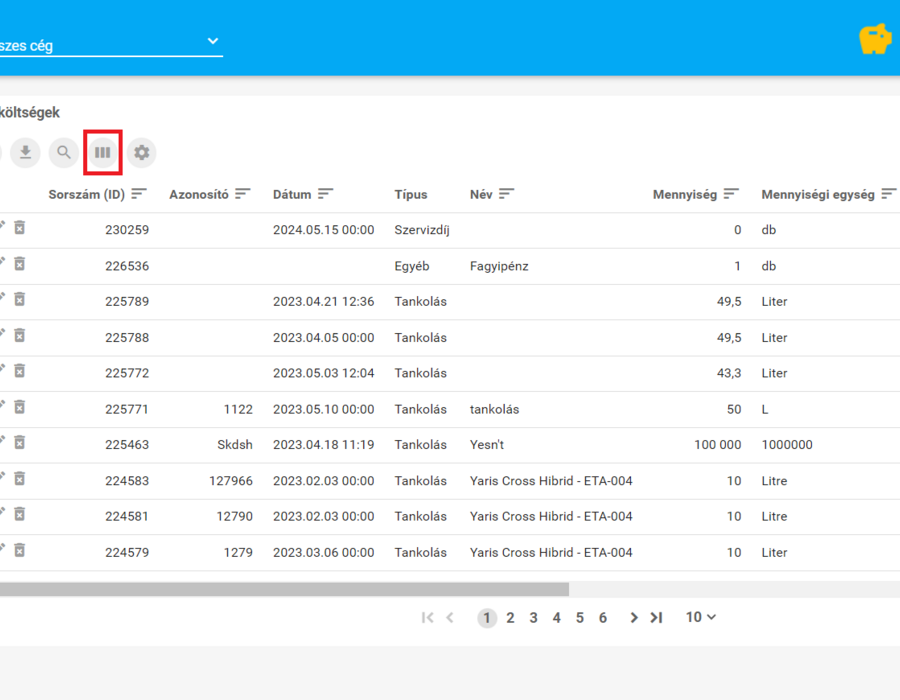Click the Yesn't name cell

(487, 445)
